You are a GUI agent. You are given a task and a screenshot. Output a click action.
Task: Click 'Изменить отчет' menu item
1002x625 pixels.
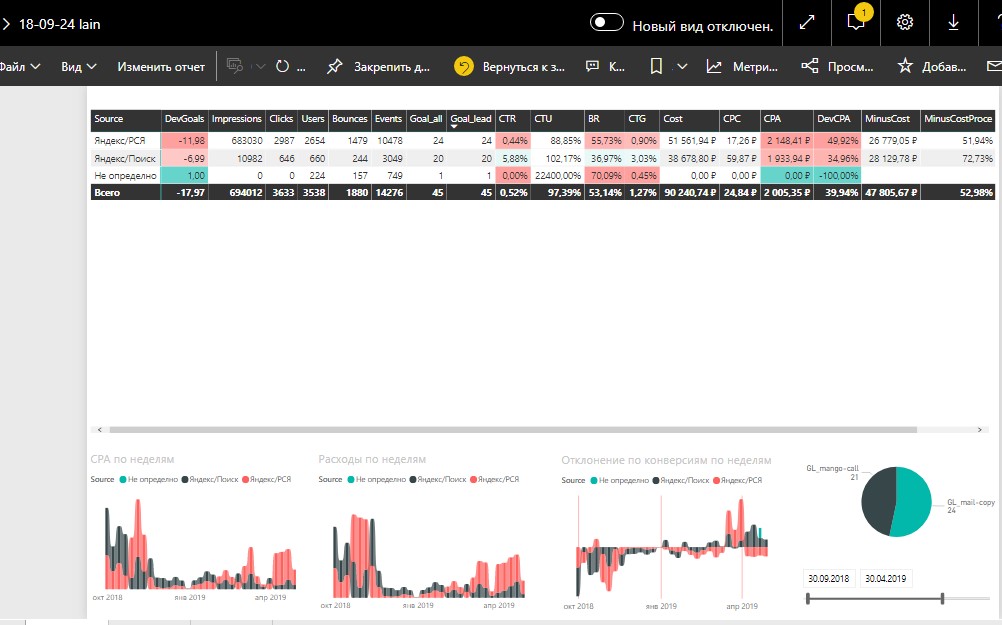161,66
